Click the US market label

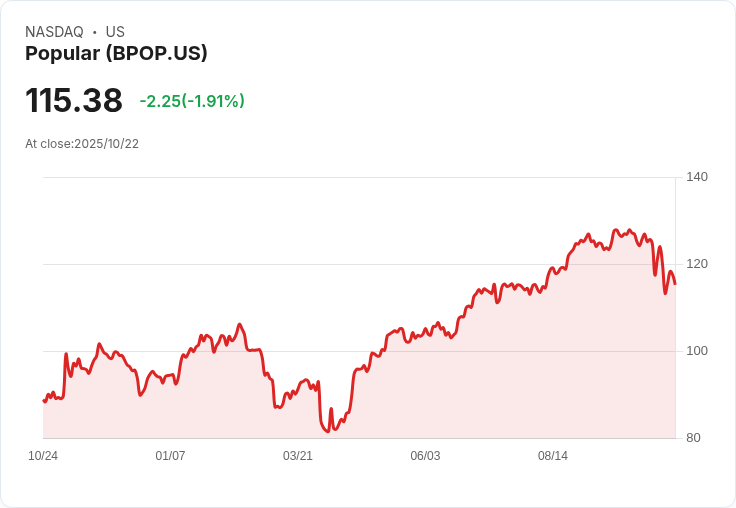pyautogui.click(x=115, y=32)
